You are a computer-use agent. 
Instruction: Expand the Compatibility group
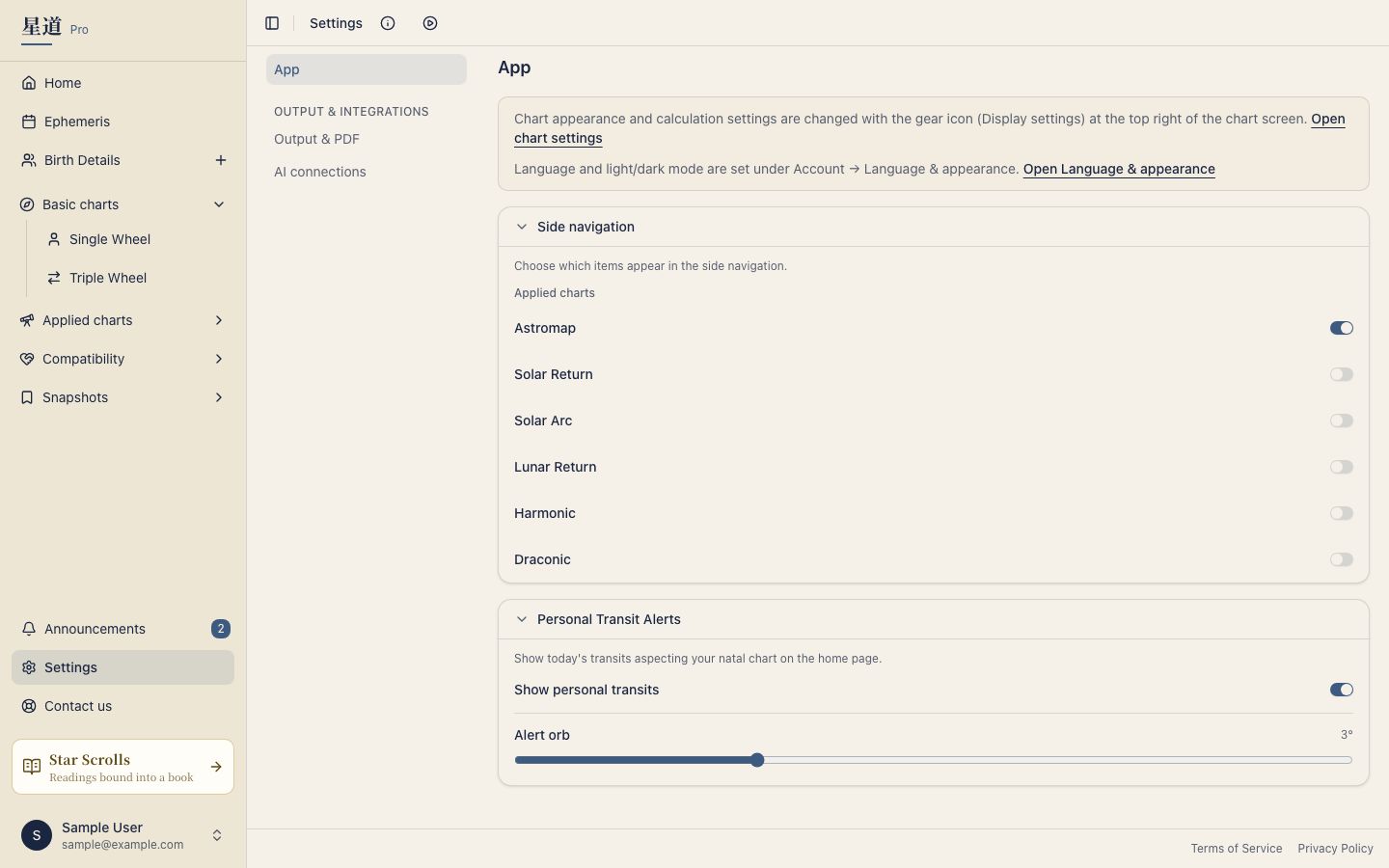[219, 359]
